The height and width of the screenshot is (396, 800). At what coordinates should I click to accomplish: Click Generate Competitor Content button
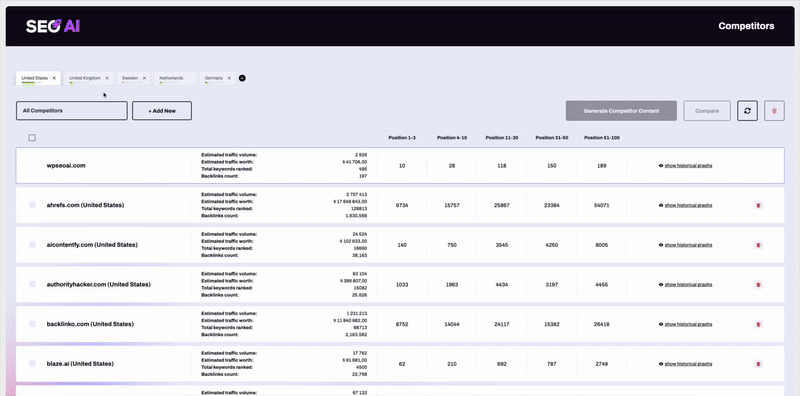coord(621,111)
